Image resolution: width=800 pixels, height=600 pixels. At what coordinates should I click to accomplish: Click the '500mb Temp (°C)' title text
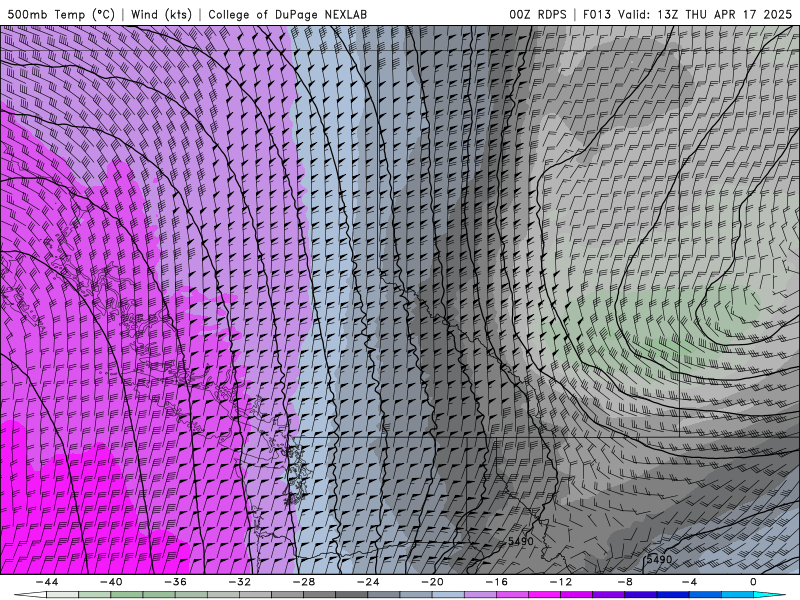(61, 14)
